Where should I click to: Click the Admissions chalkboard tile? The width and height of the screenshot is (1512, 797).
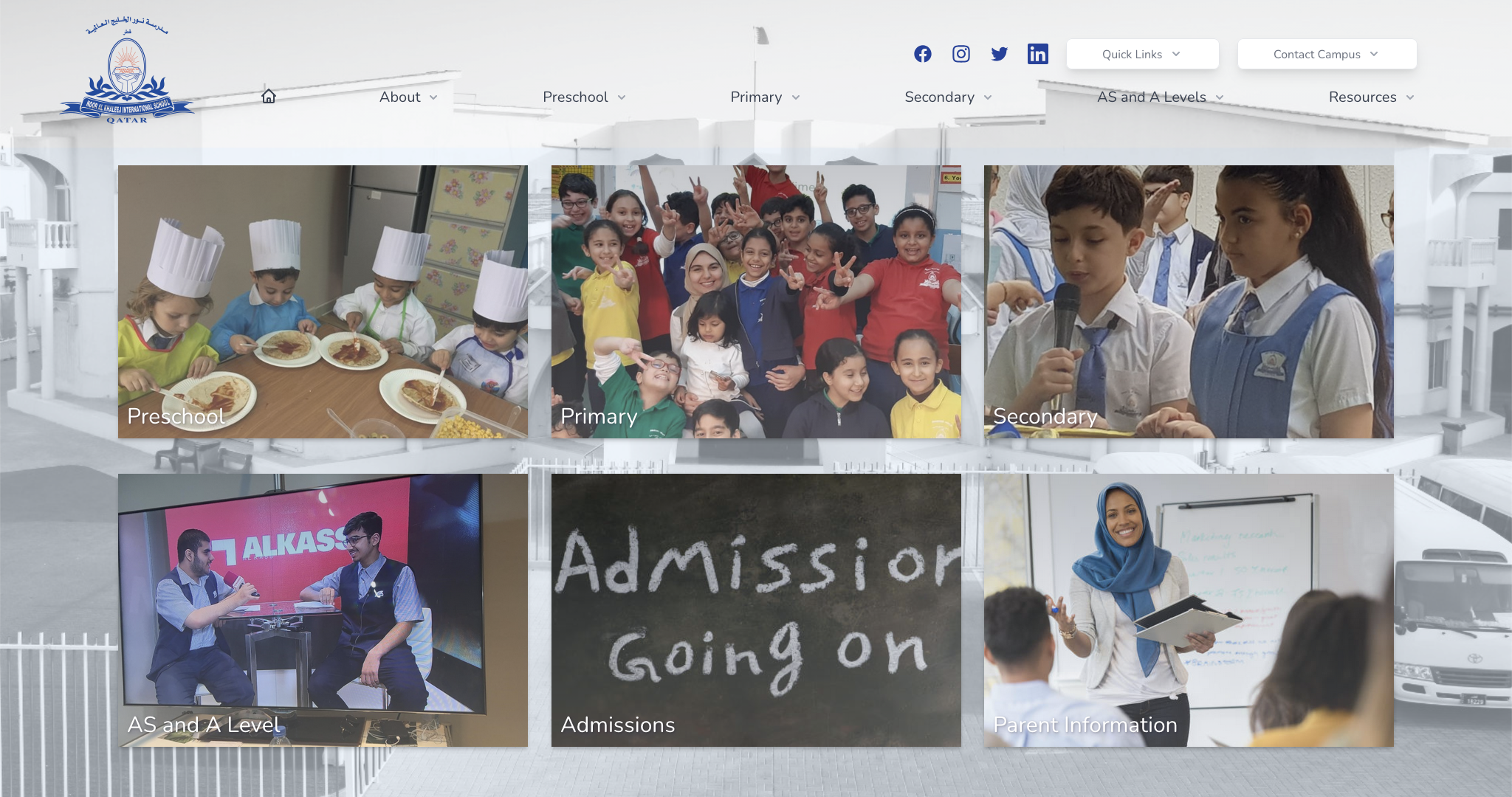point(755,610)
